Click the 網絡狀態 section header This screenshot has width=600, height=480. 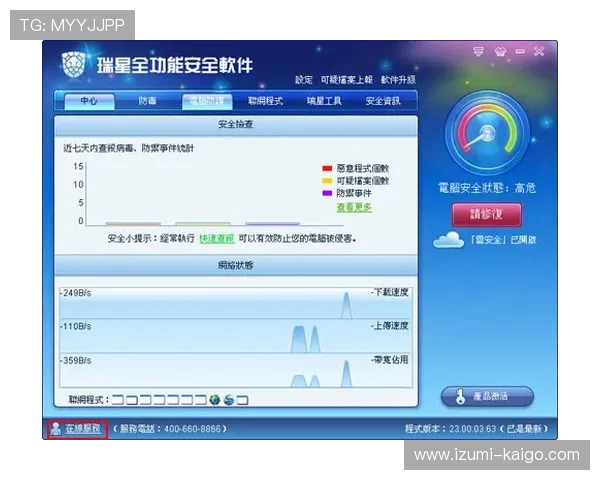236,265
